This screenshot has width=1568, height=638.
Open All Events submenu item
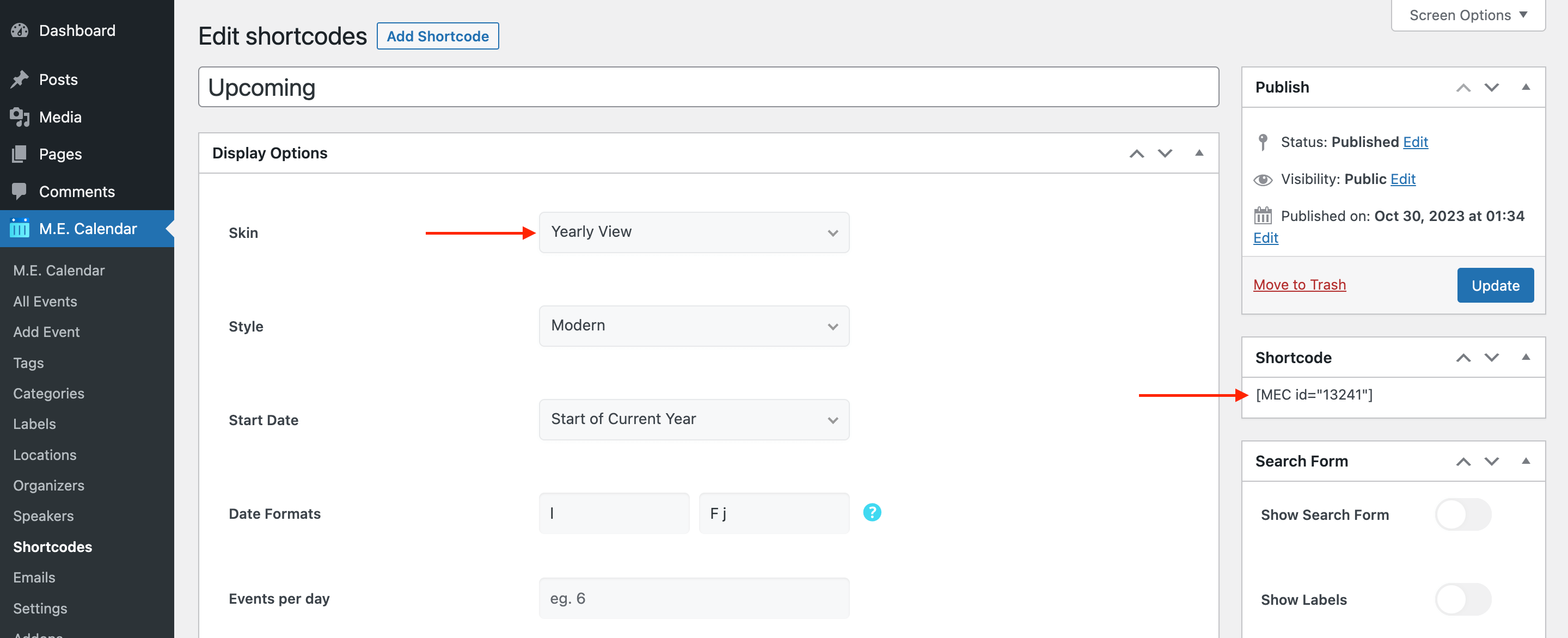pyautogui.click(x=45, y=302)
